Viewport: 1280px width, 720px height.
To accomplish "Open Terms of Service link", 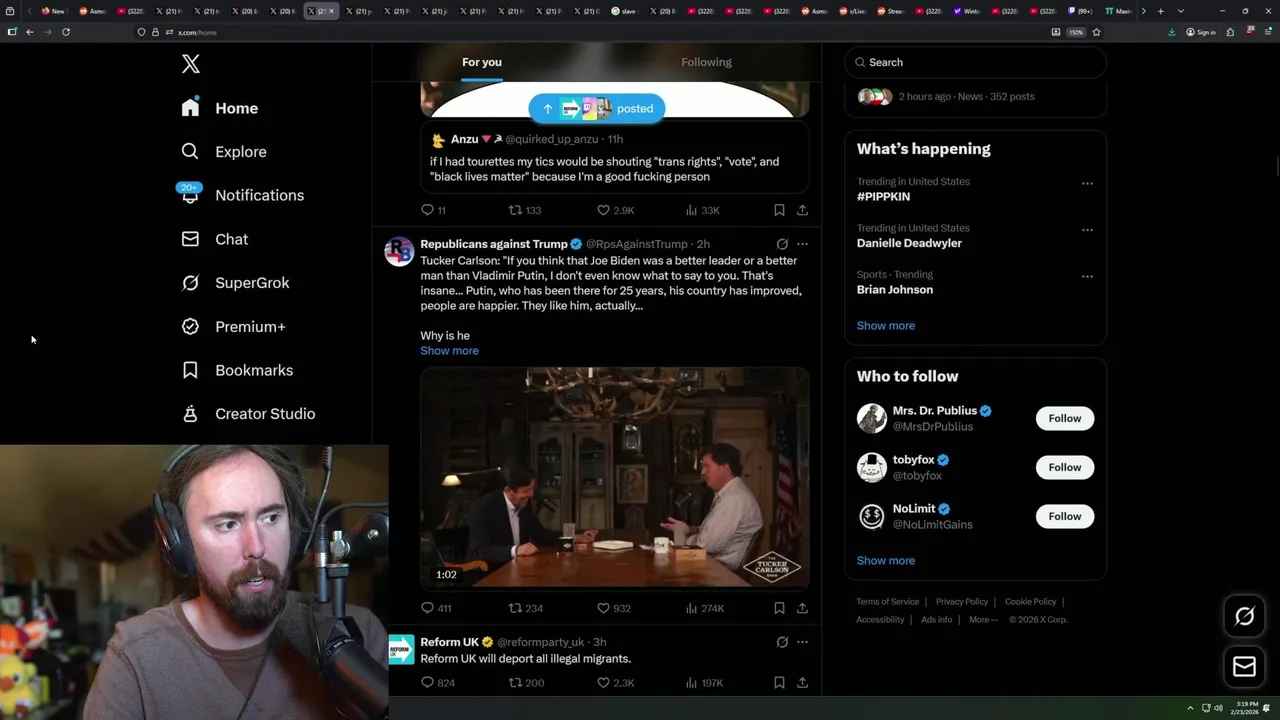I will tap(887, 602).
